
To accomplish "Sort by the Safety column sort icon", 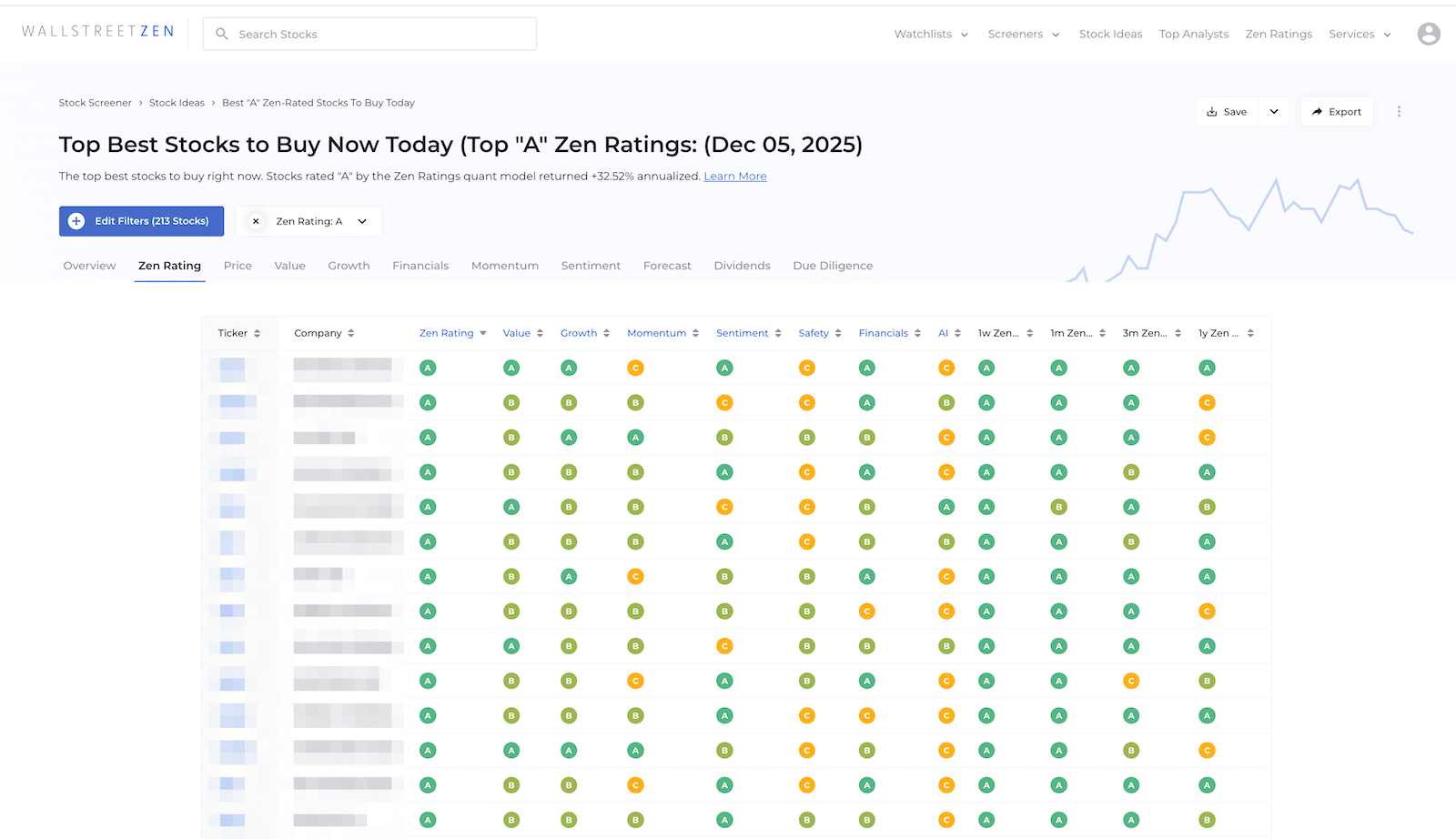I will click(x=838, y=334).
